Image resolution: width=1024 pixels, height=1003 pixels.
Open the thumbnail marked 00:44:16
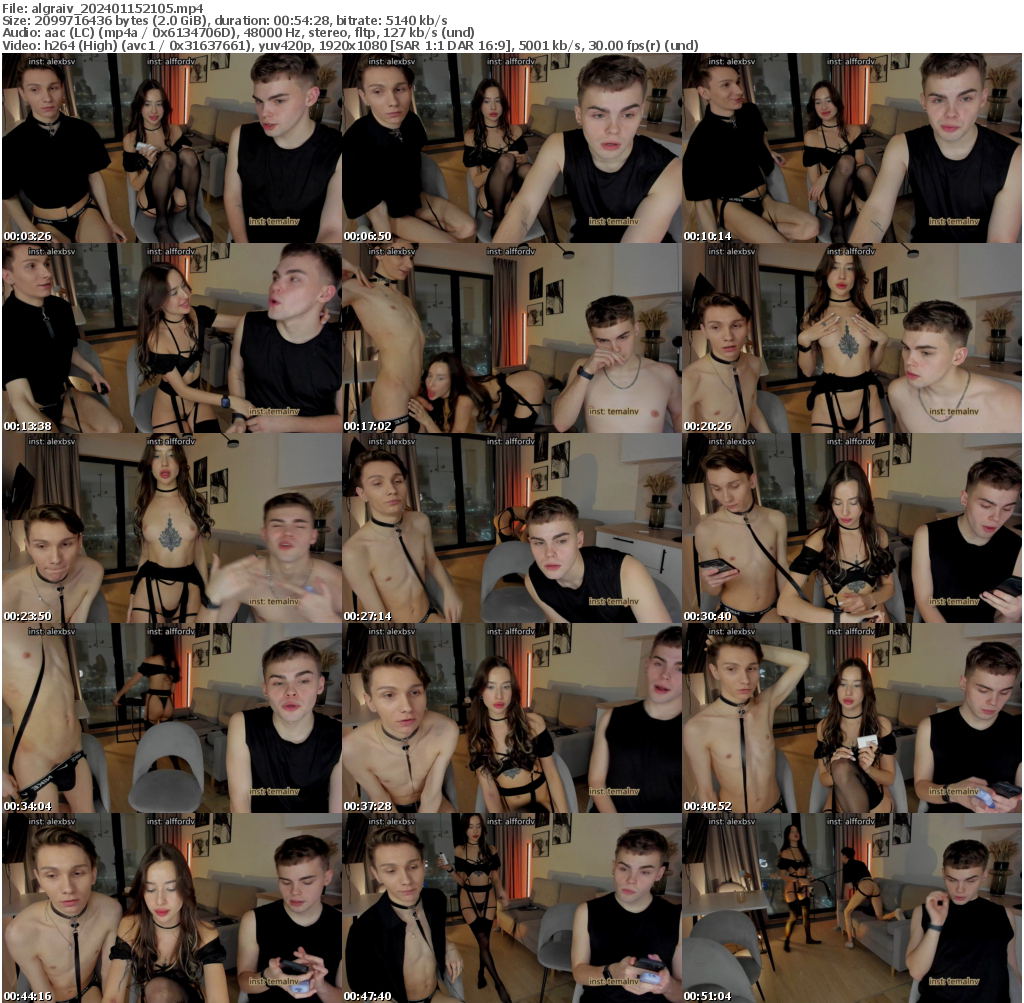coord(171,908)
